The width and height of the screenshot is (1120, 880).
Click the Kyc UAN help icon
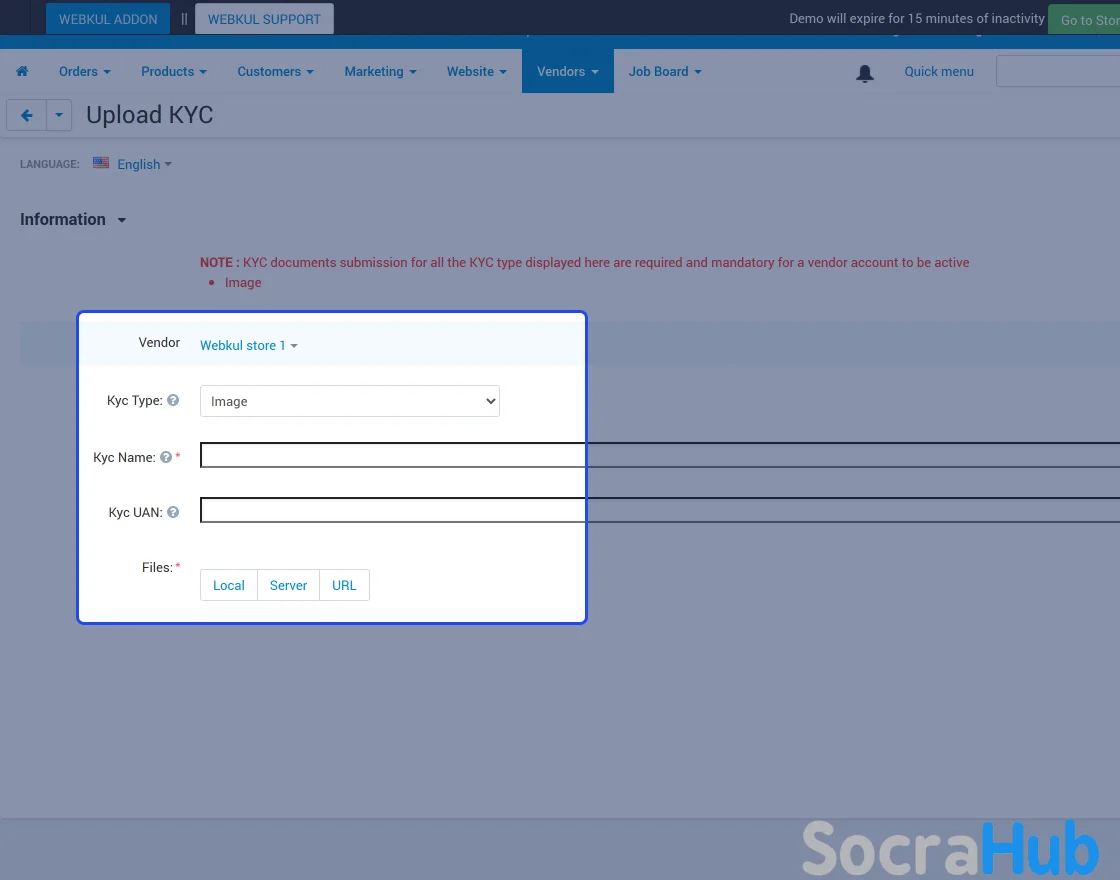(173, 512)
